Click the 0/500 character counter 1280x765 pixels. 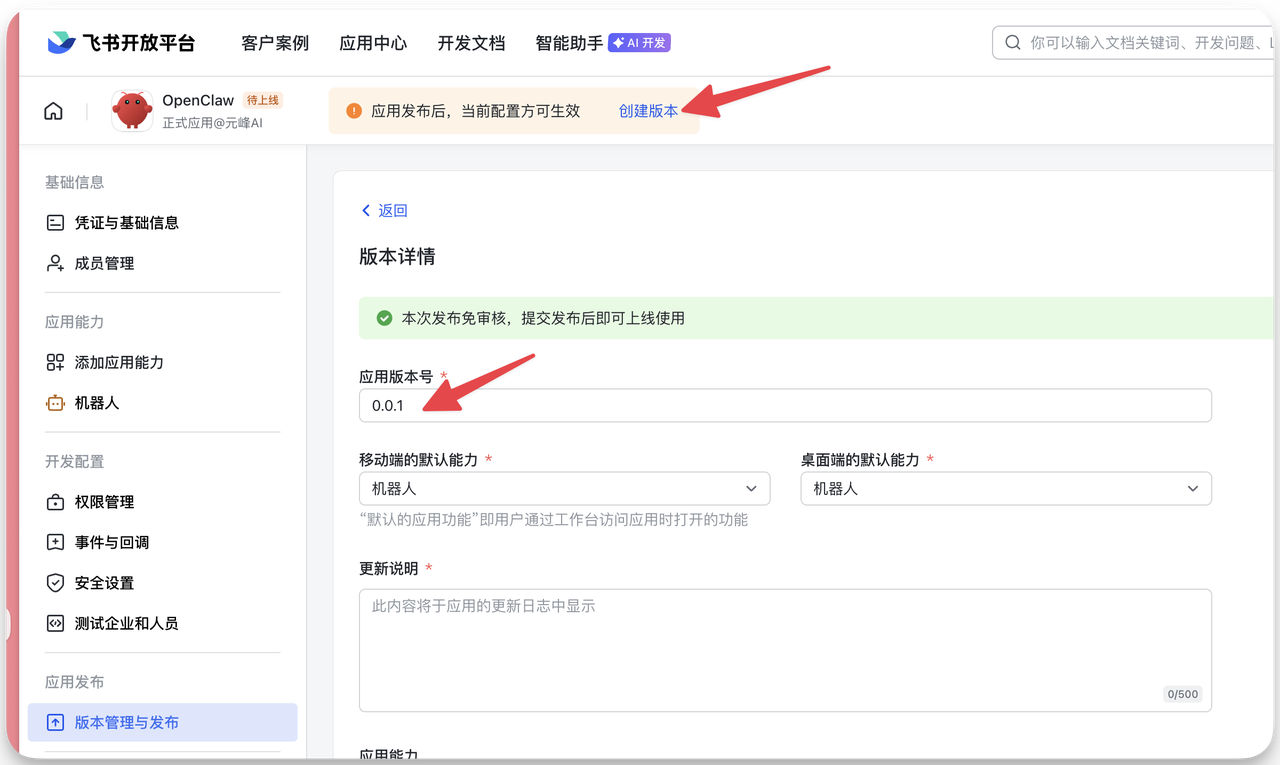1183,694
